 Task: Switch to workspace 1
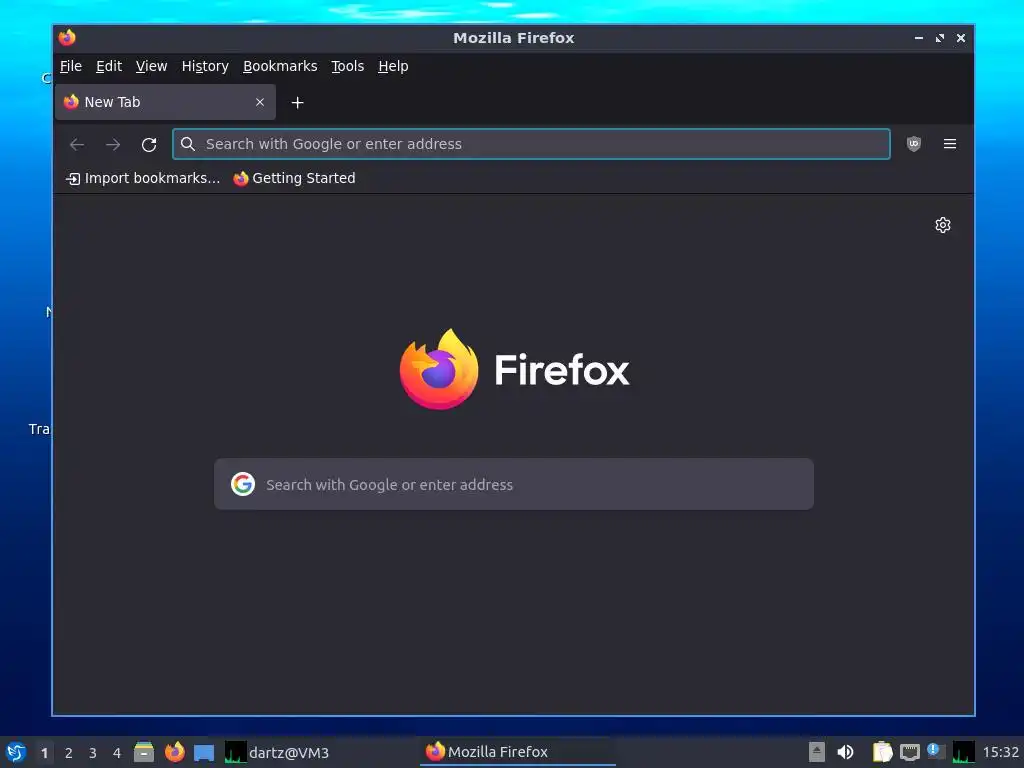44,753
